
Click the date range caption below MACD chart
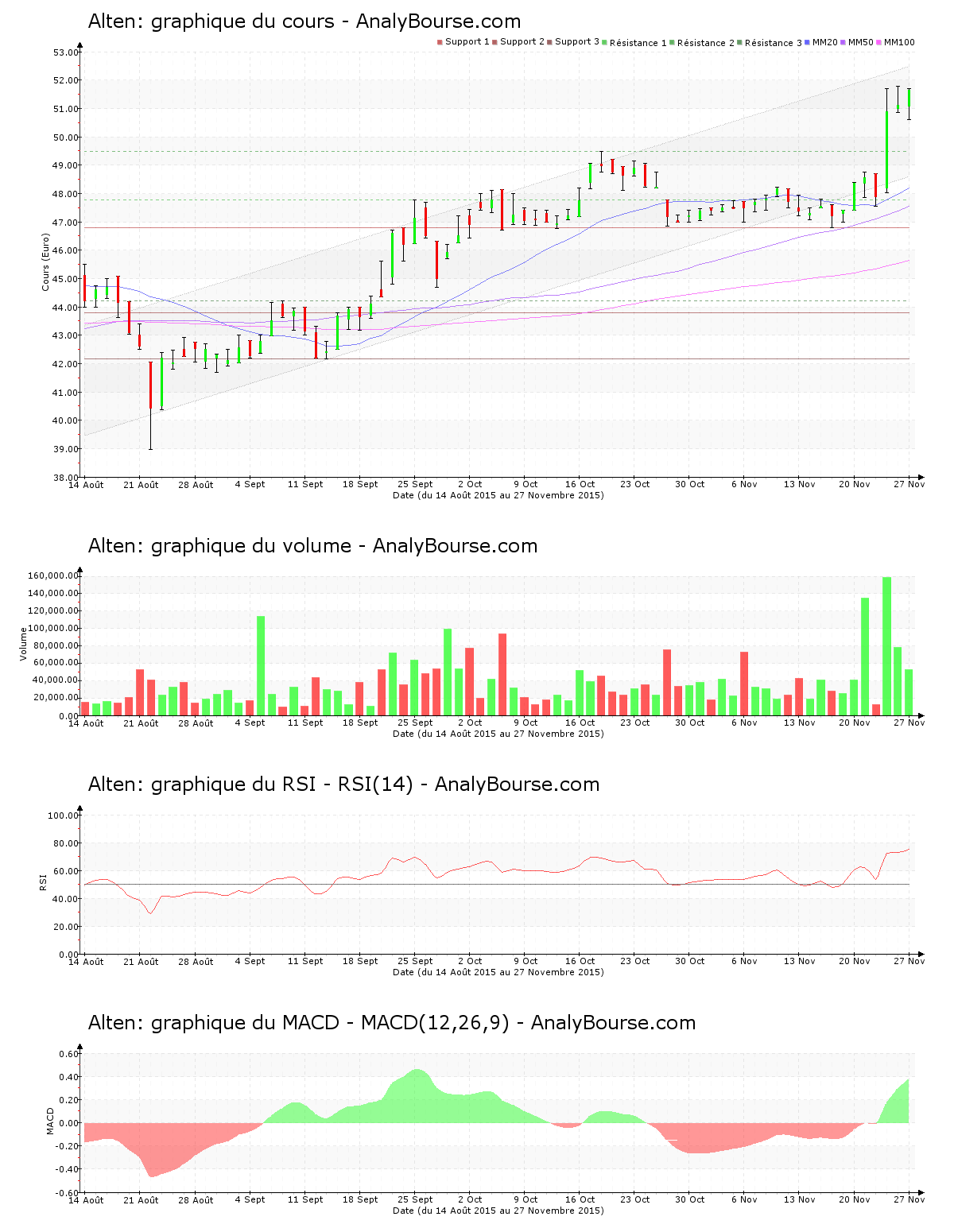[x=498, y=1211]
